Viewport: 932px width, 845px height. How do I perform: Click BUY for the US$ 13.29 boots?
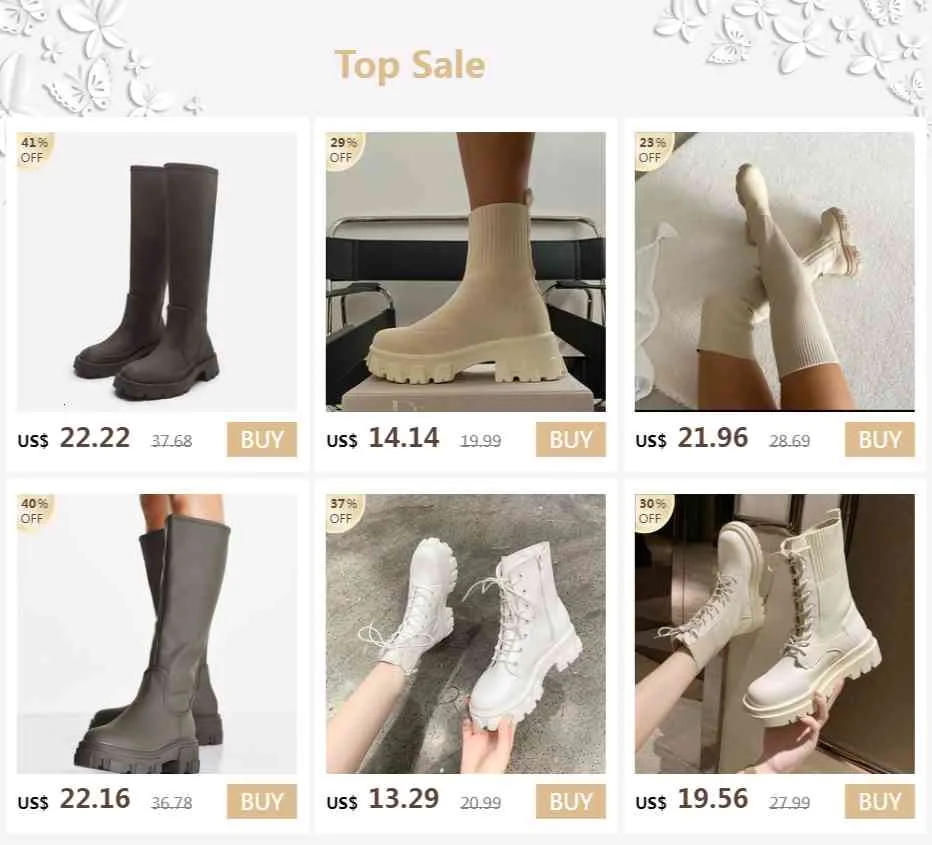571,801
